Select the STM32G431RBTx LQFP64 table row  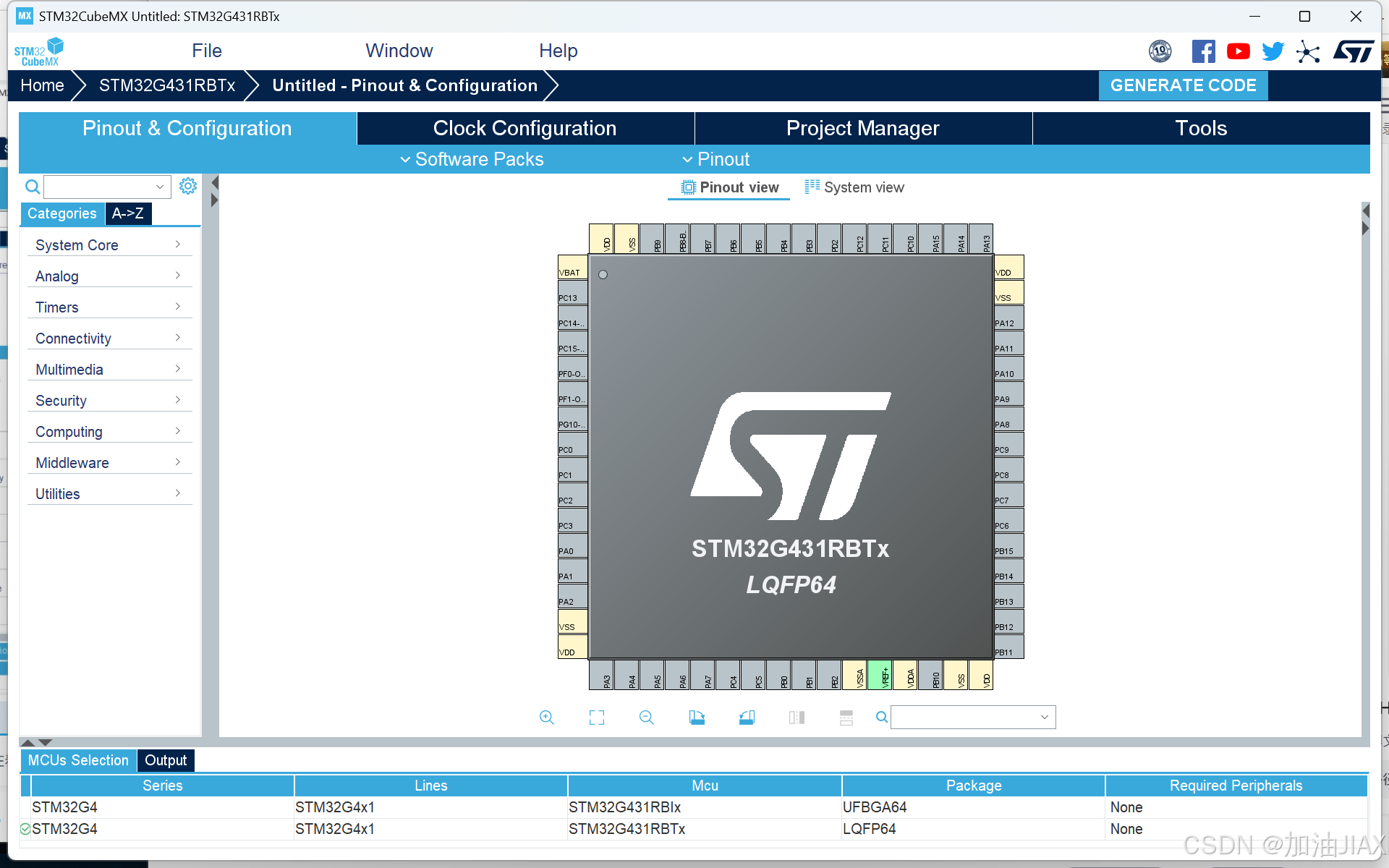(694, 829)
